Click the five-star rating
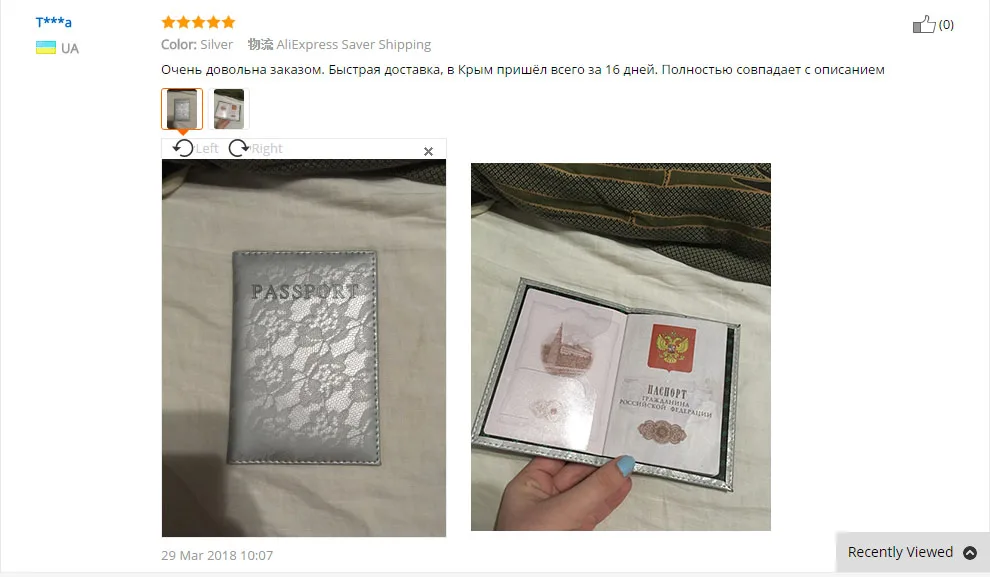 point(198,23)
